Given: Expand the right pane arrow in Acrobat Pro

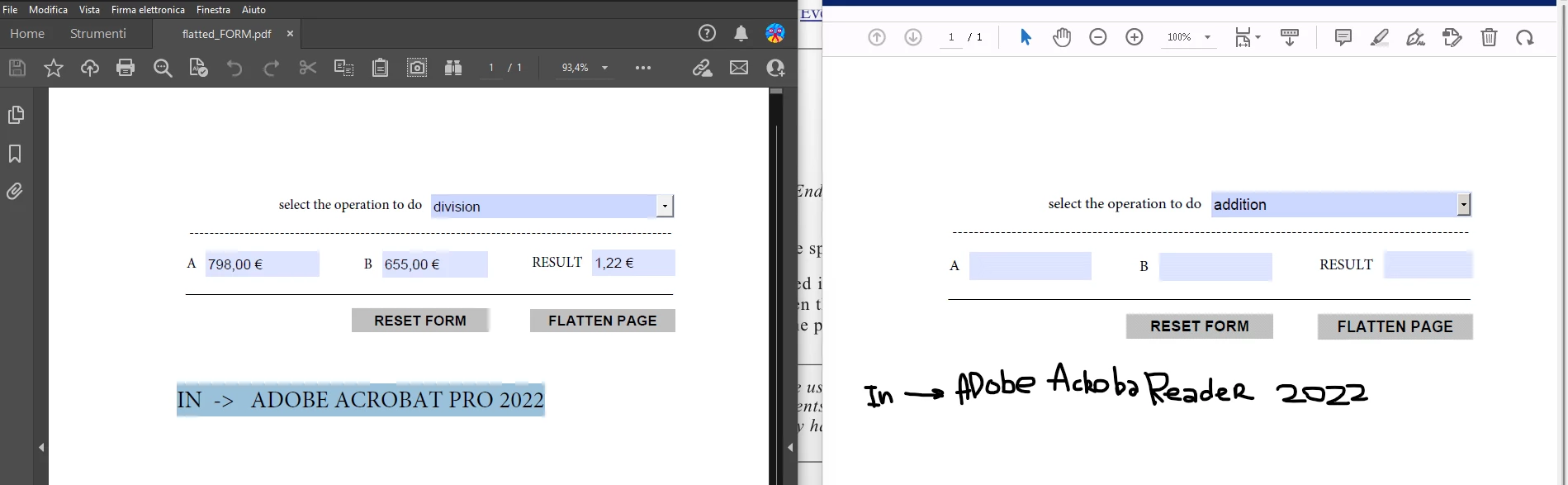Looking at the screenshot, I should pos(790,447).
